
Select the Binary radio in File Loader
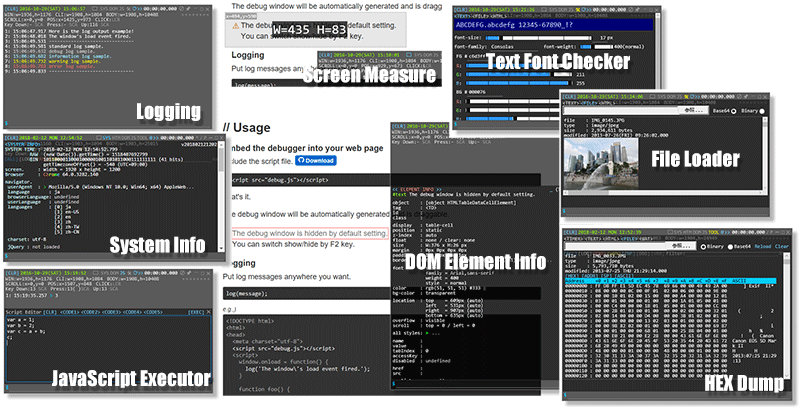click(x=762, y=111)
